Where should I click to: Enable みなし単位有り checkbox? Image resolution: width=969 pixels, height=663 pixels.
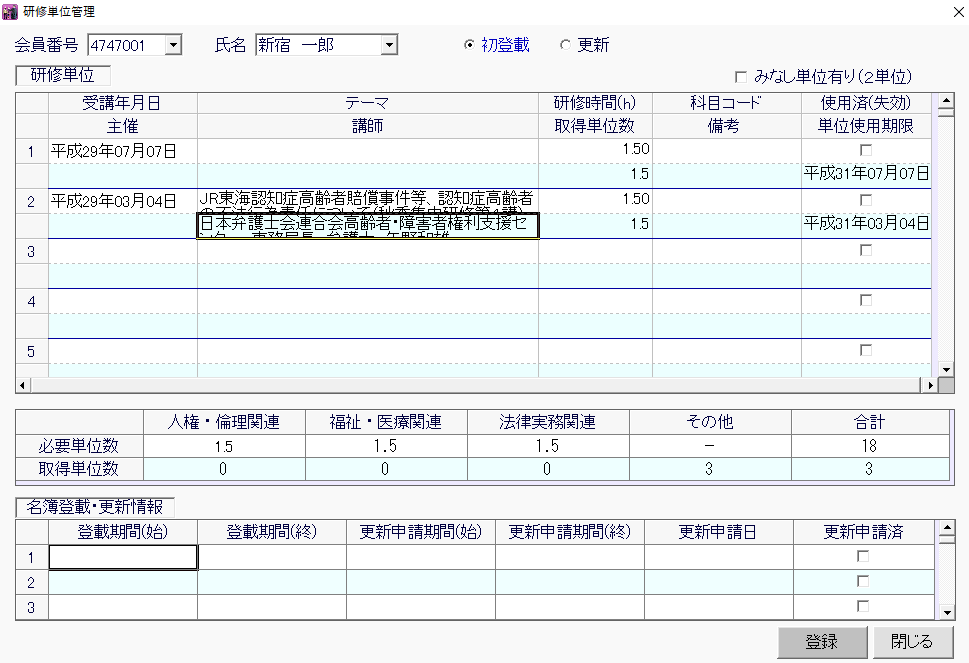coord(741,77)
